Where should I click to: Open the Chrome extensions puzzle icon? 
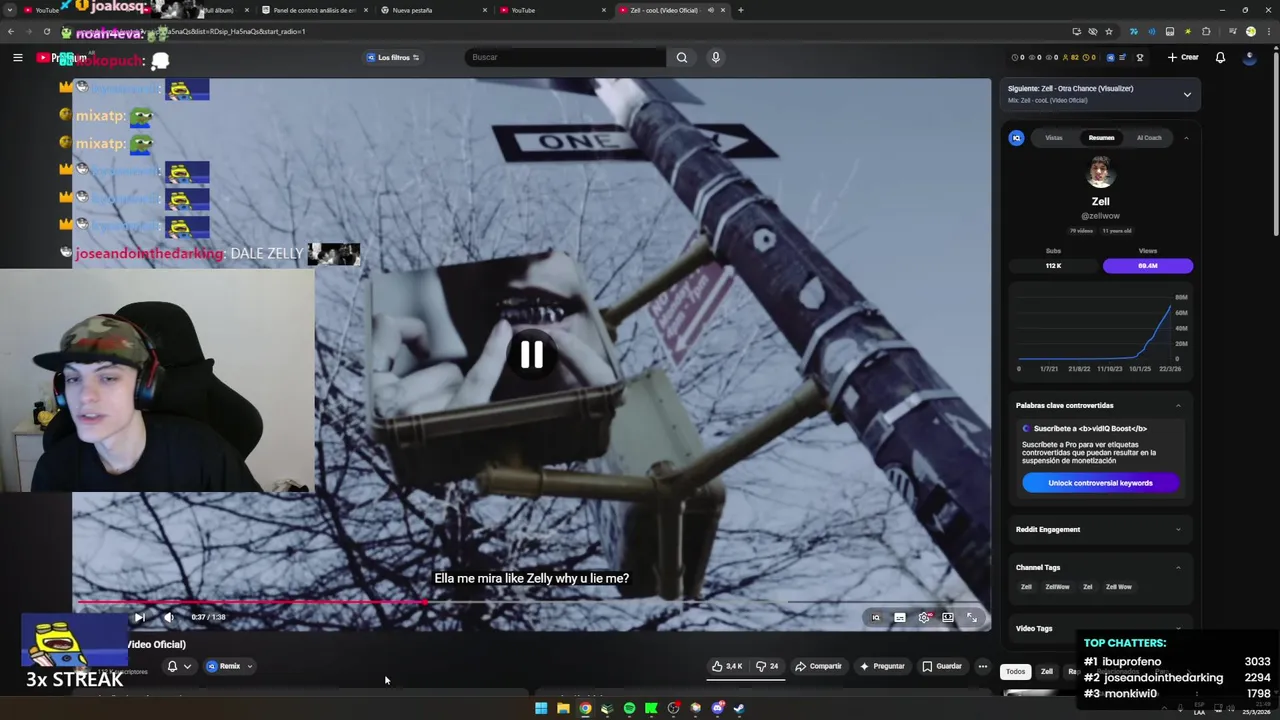tap(1207, 31)
